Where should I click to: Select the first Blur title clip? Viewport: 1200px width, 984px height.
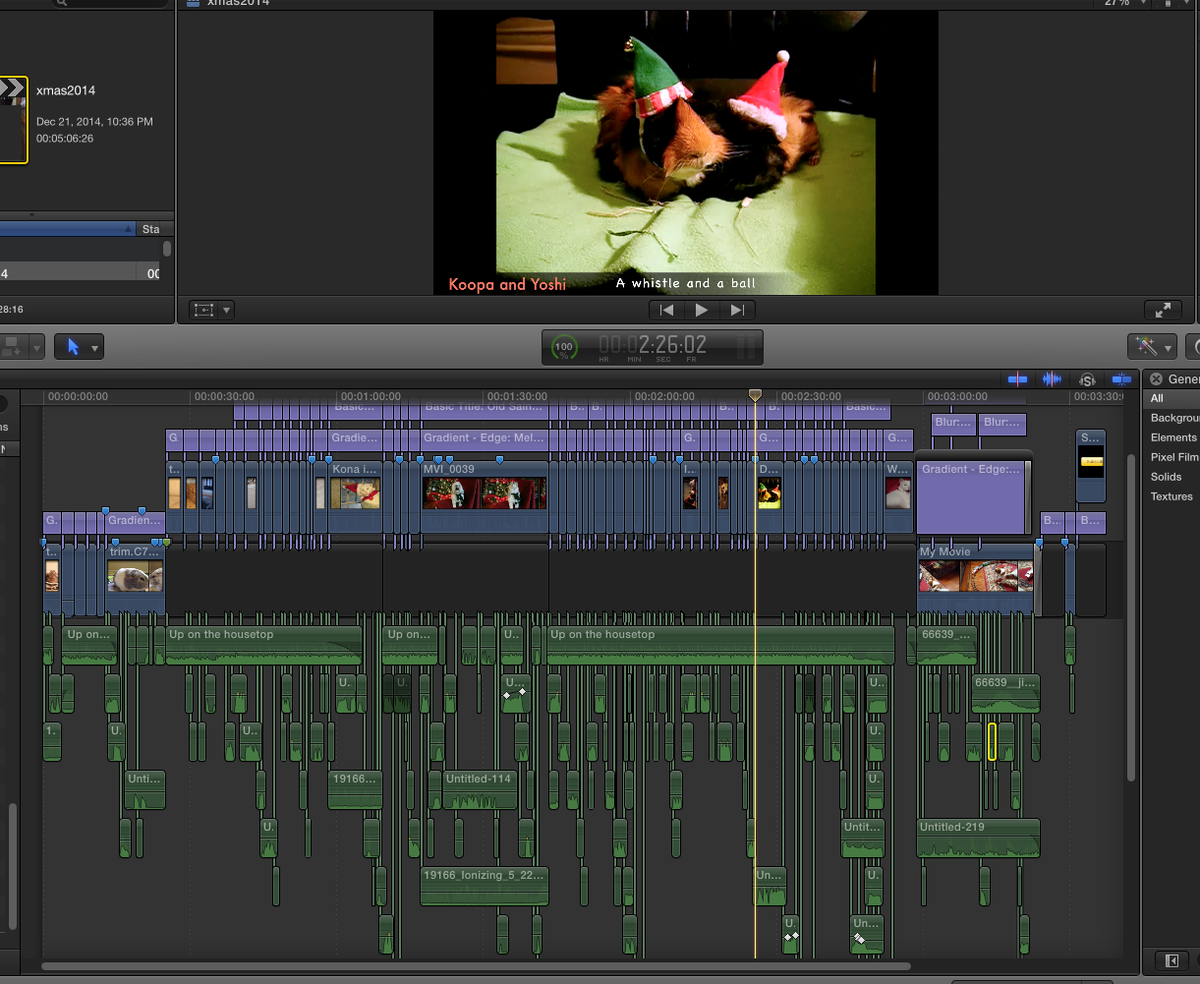click(x=953, y=424)
